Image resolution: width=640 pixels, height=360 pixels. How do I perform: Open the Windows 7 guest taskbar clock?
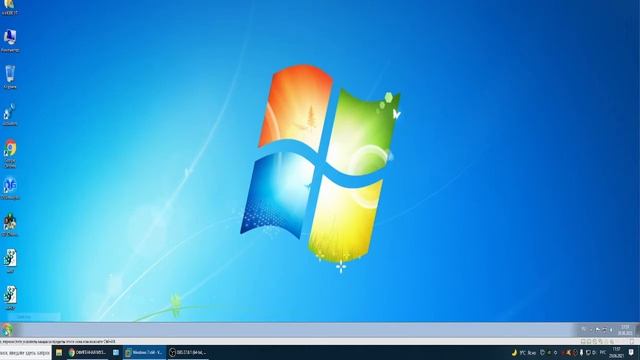click(x=625, y=330)
